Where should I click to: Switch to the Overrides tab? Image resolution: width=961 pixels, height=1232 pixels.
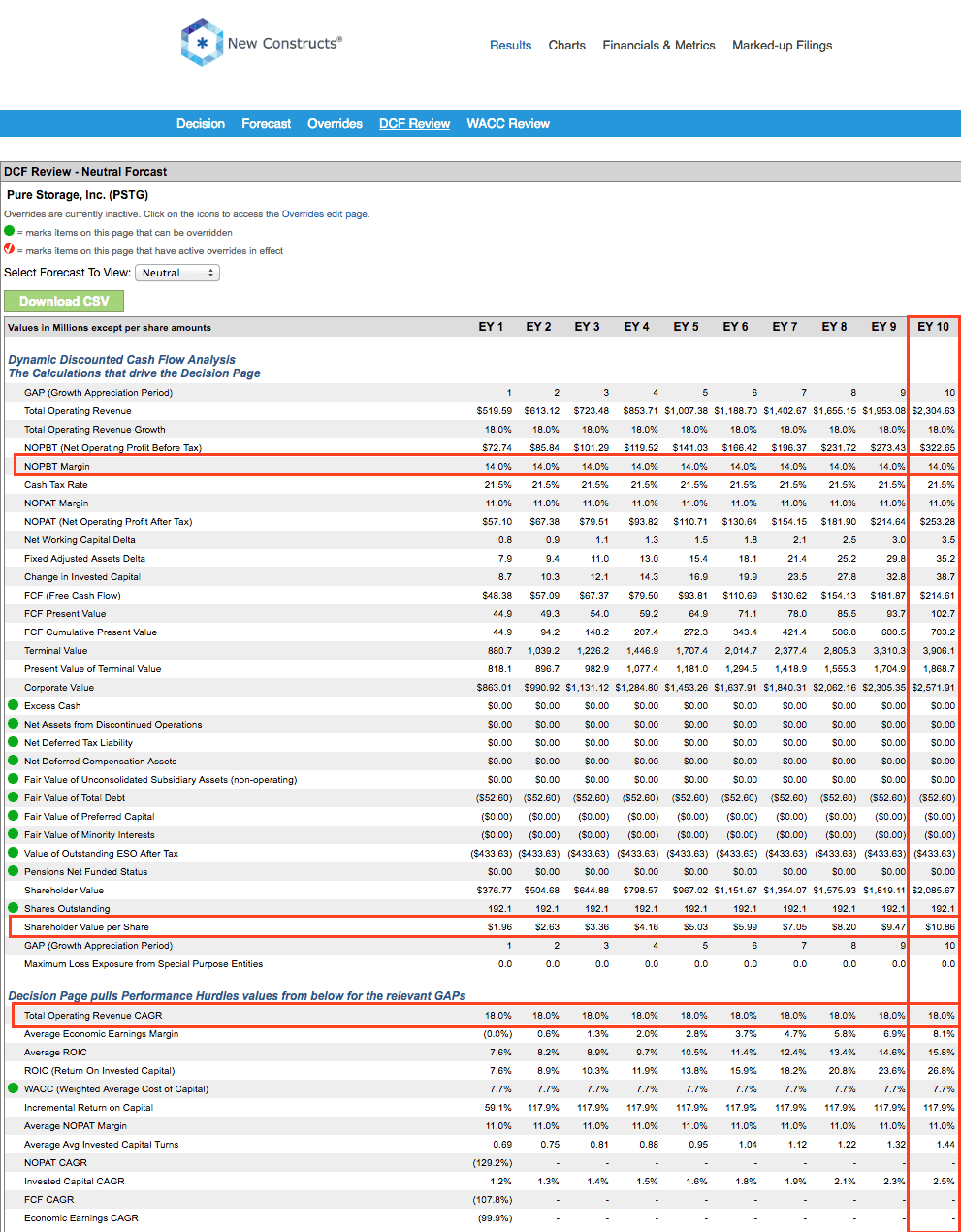tap(335, 123)
